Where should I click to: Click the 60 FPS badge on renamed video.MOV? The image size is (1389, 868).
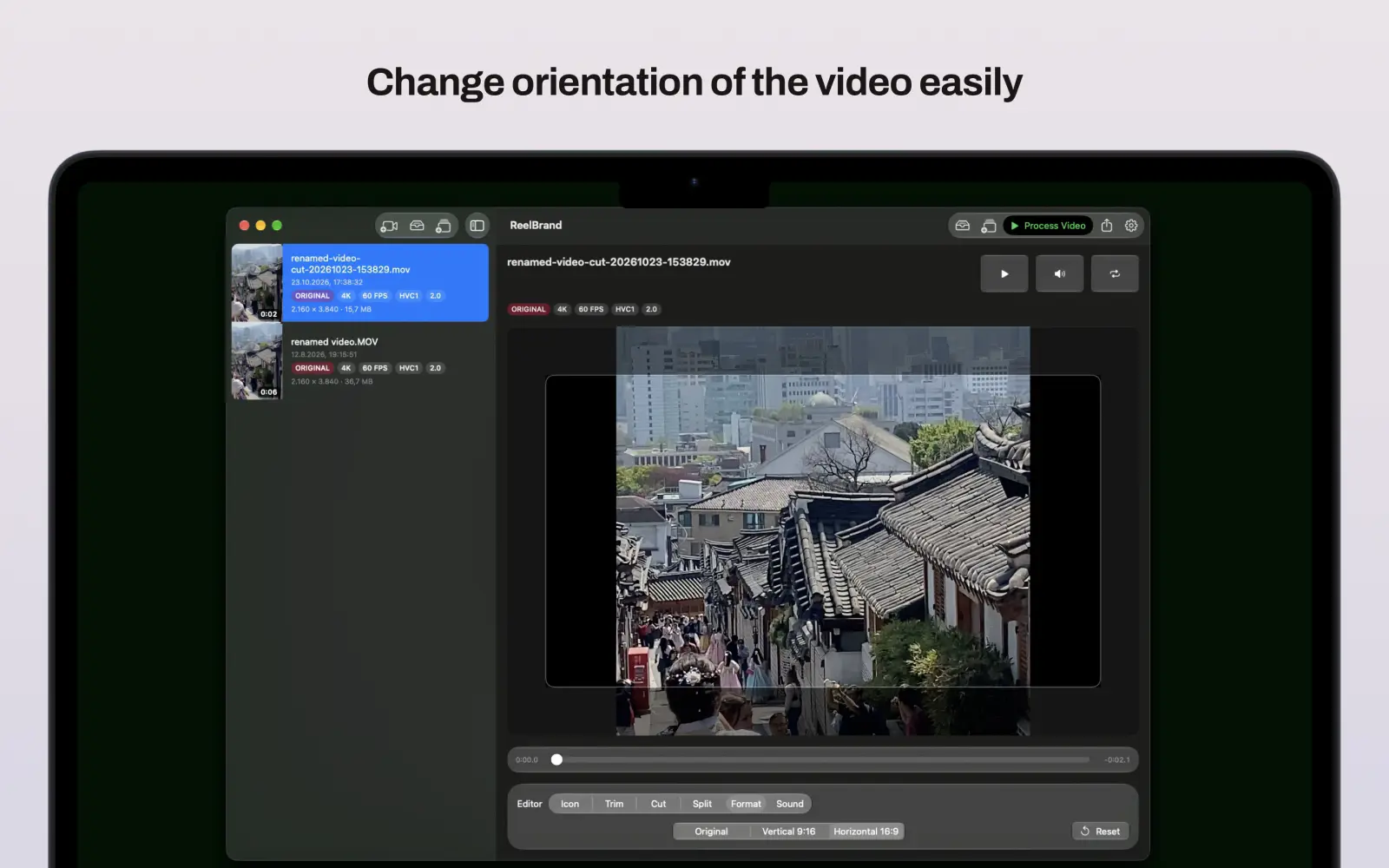click(375, 368)
